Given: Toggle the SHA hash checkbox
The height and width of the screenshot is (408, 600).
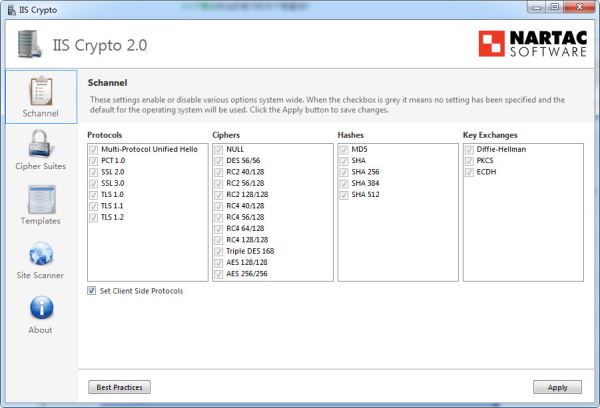Looking at the screenshot, I should tap(344, 161).
